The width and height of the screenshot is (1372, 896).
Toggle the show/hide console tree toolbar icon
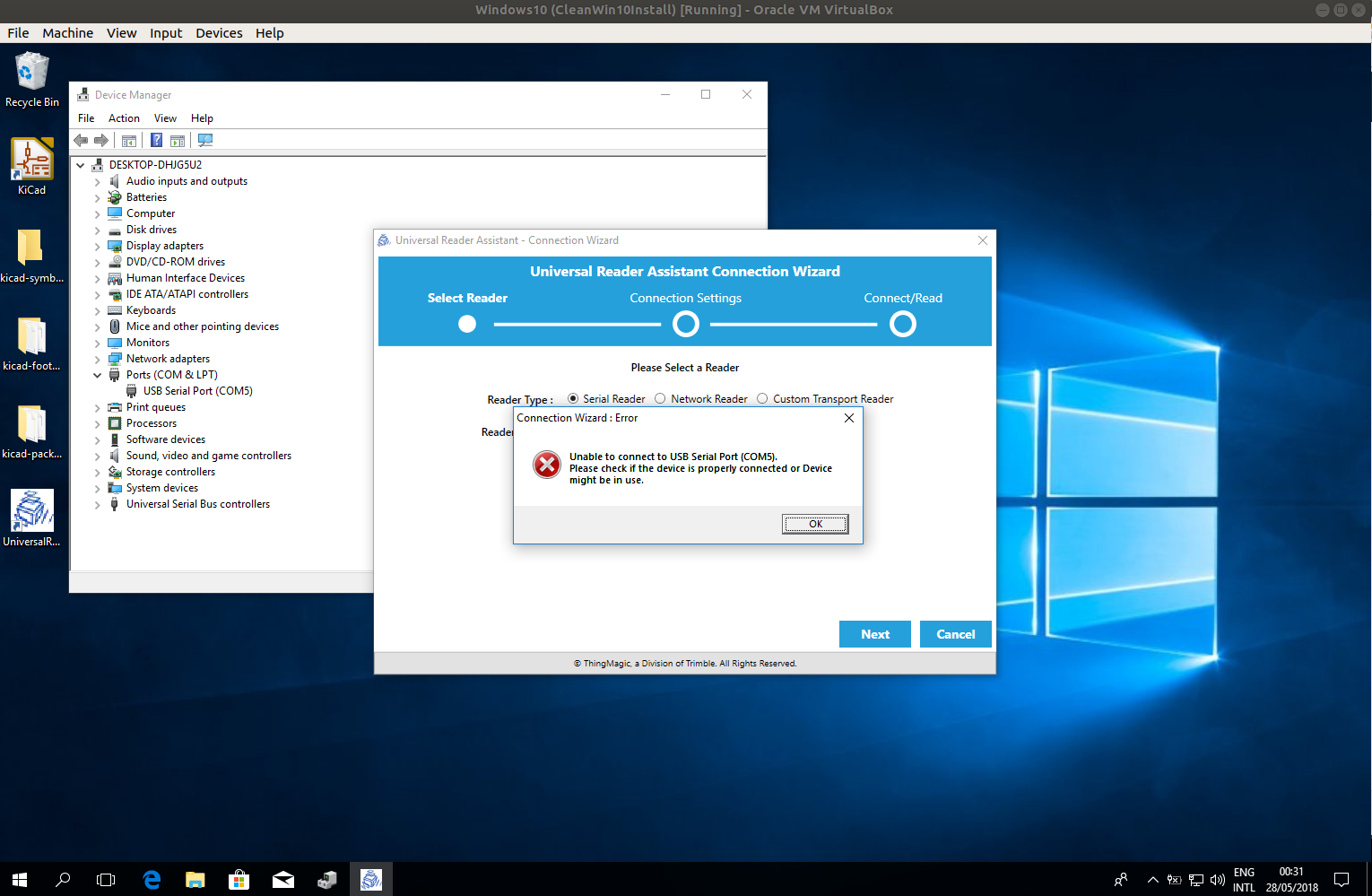point(129,140)
